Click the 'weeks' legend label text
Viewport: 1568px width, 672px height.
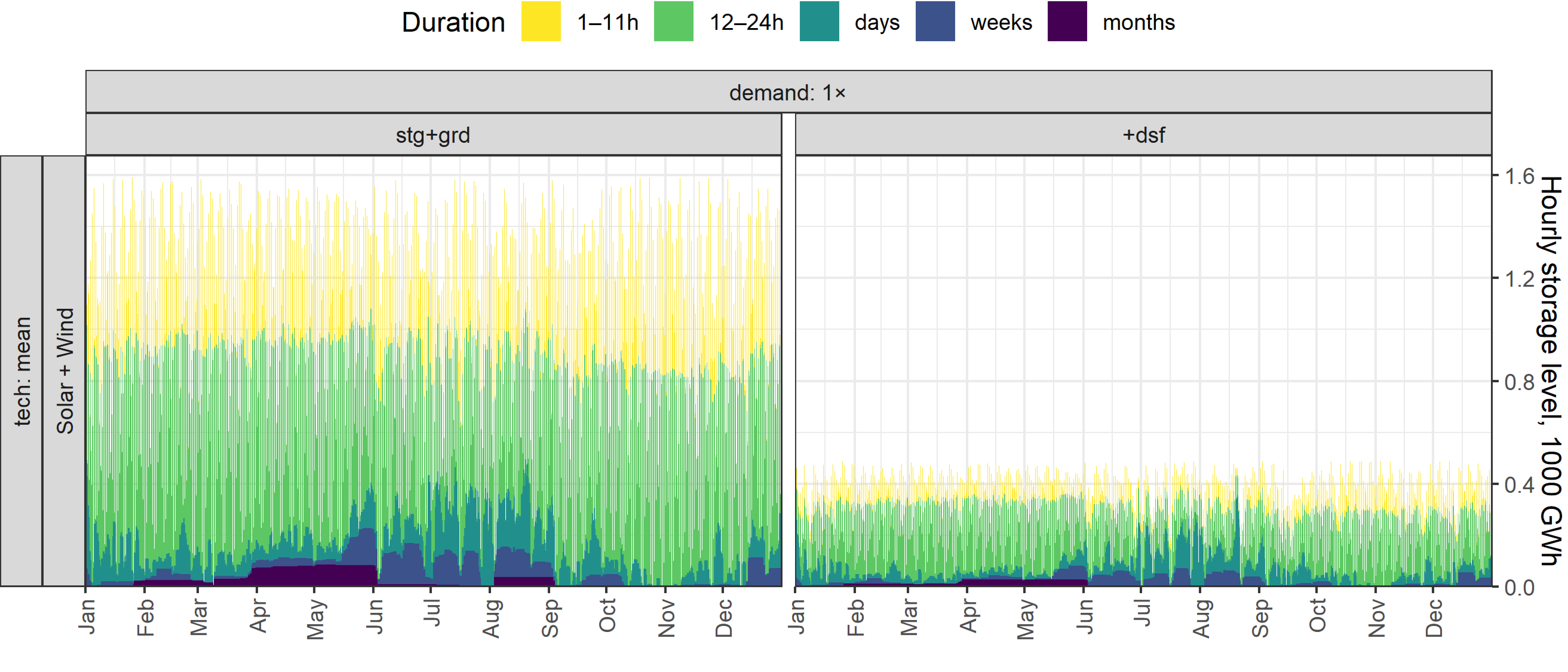(1001, 23)
